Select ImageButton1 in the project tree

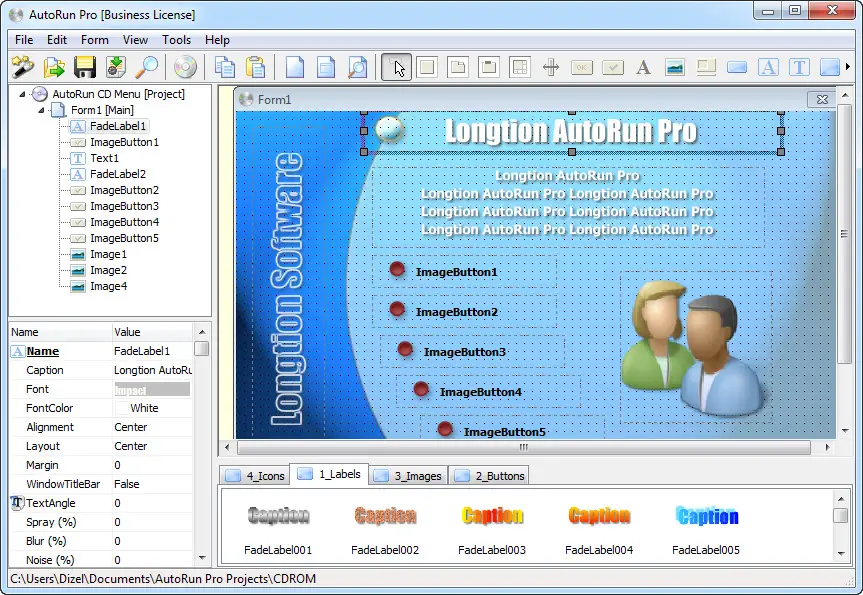124,142
